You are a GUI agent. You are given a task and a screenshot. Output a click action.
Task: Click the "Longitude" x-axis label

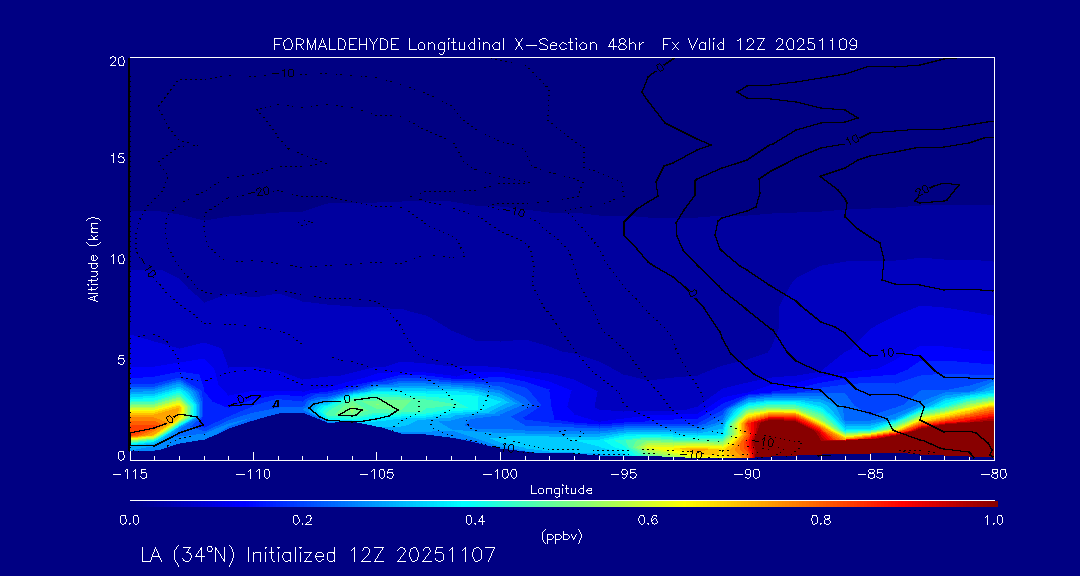[561, 490]
